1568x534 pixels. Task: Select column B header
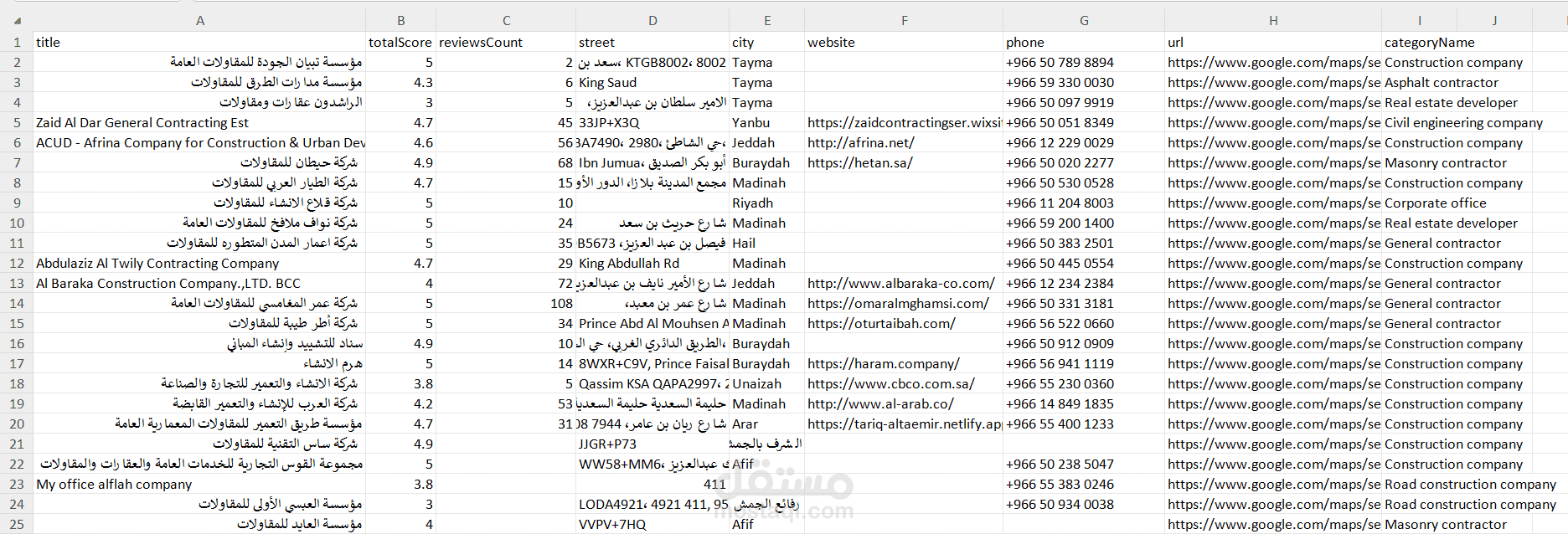pyautogui.click(x=400, y=20)
